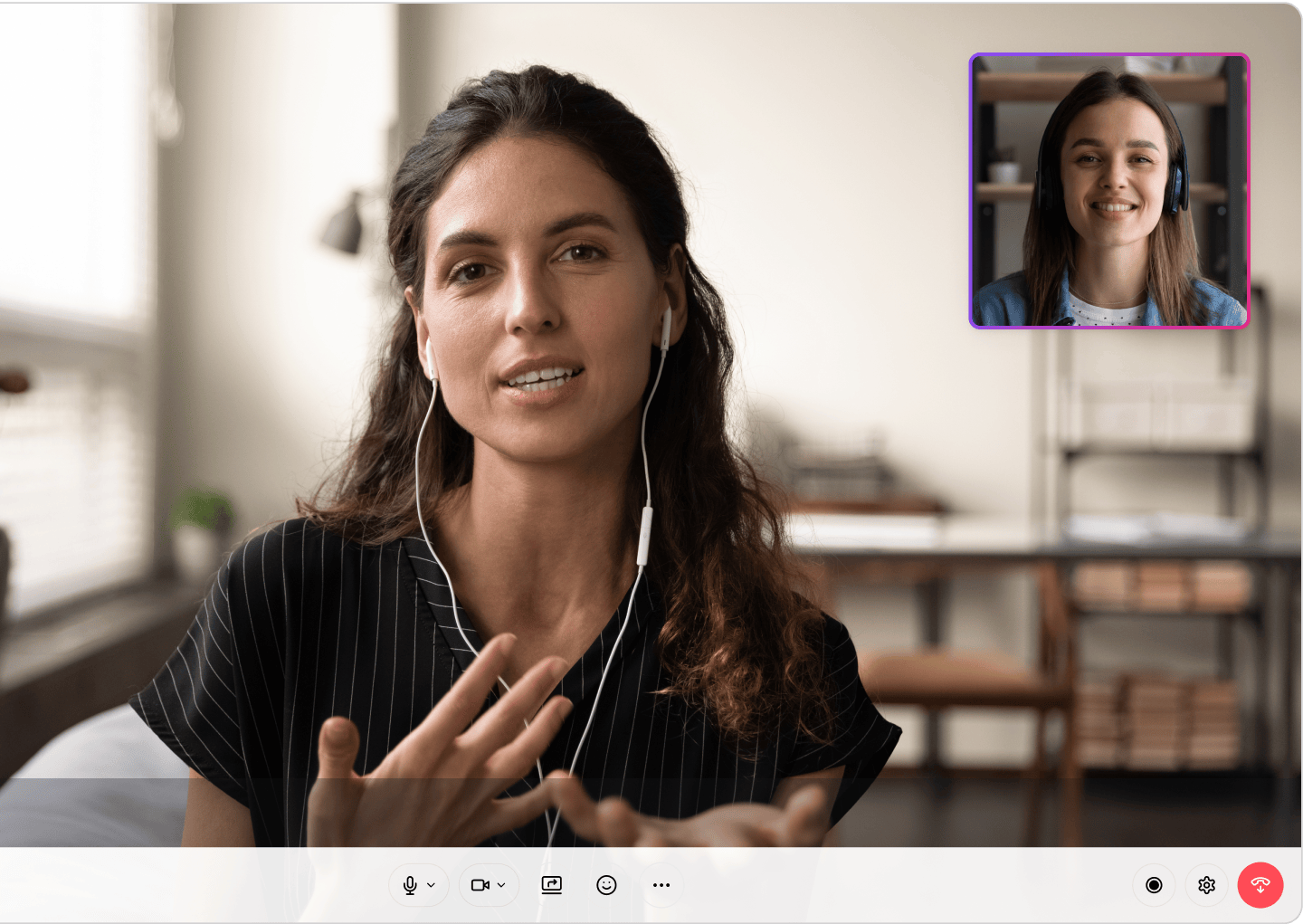Open call settings with the gear icon
The image size is (1303, 924).
[1207, 885]
